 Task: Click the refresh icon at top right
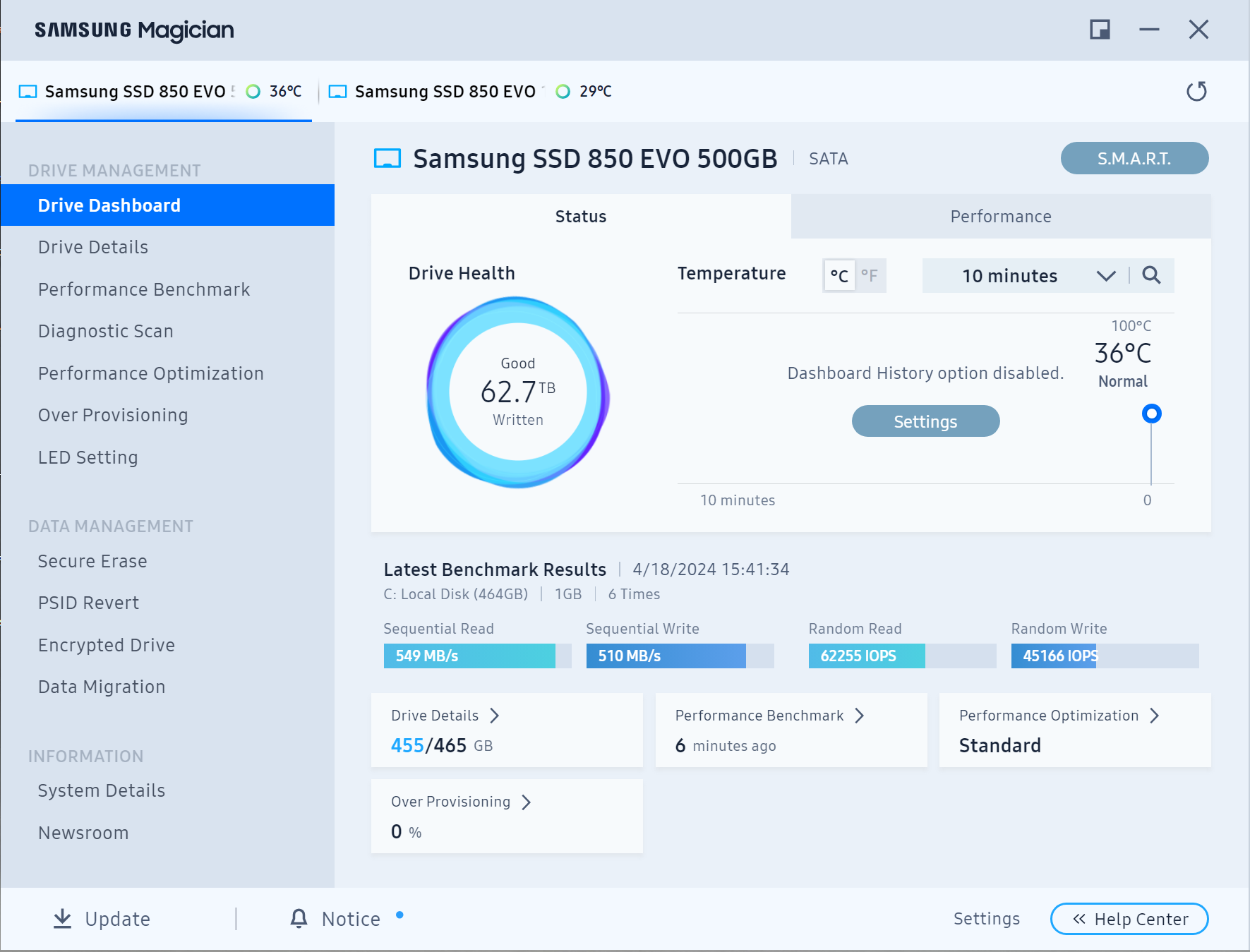pos(1196,91)
